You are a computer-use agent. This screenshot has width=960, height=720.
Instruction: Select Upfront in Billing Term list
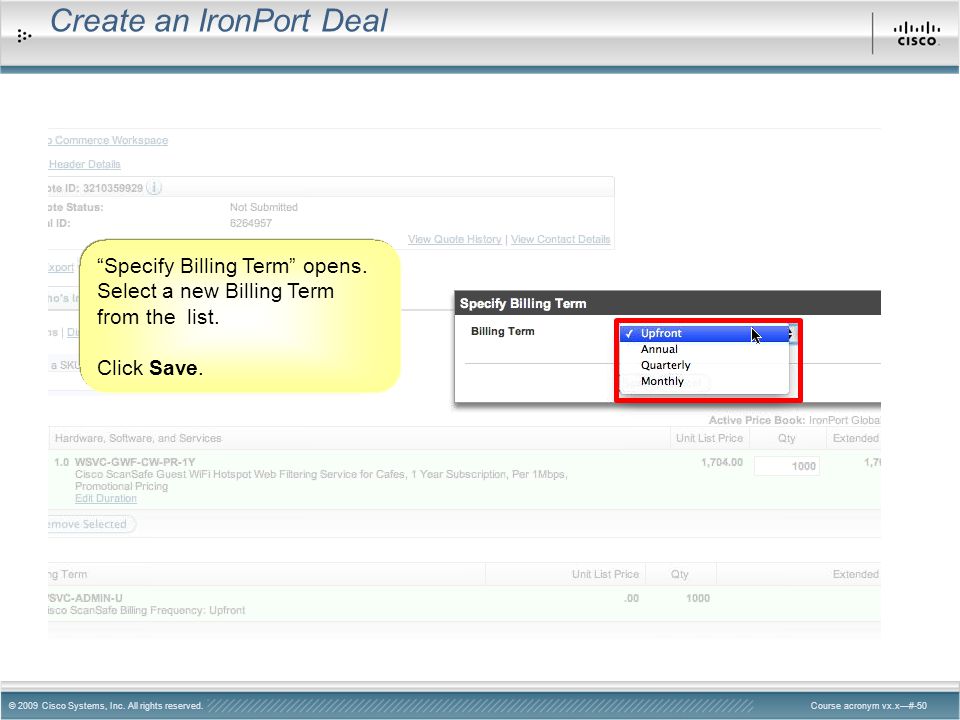coord(704,334)
